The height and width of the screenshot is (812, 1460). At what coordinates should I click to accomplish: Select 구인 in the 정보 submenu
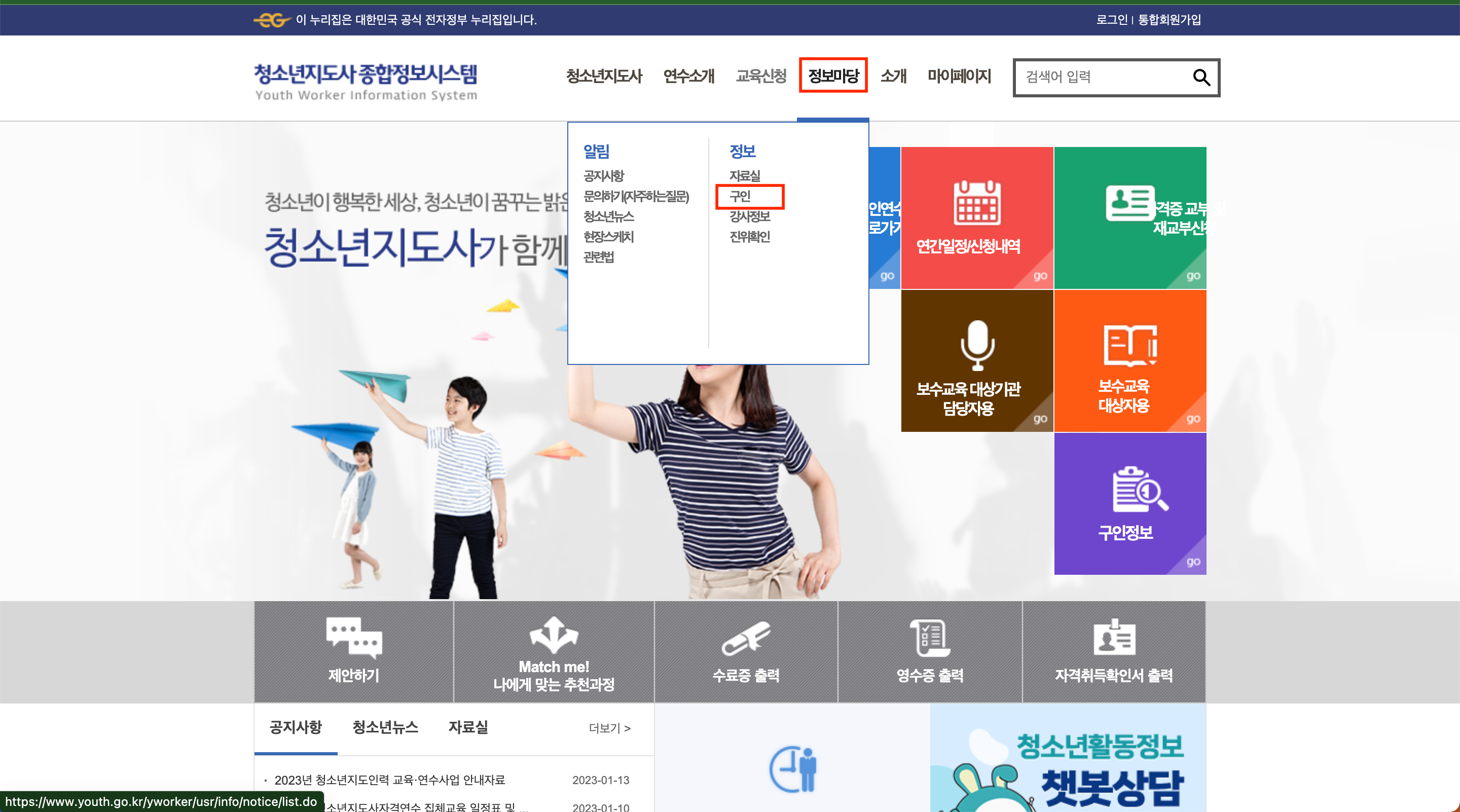[x=740, y=196]
